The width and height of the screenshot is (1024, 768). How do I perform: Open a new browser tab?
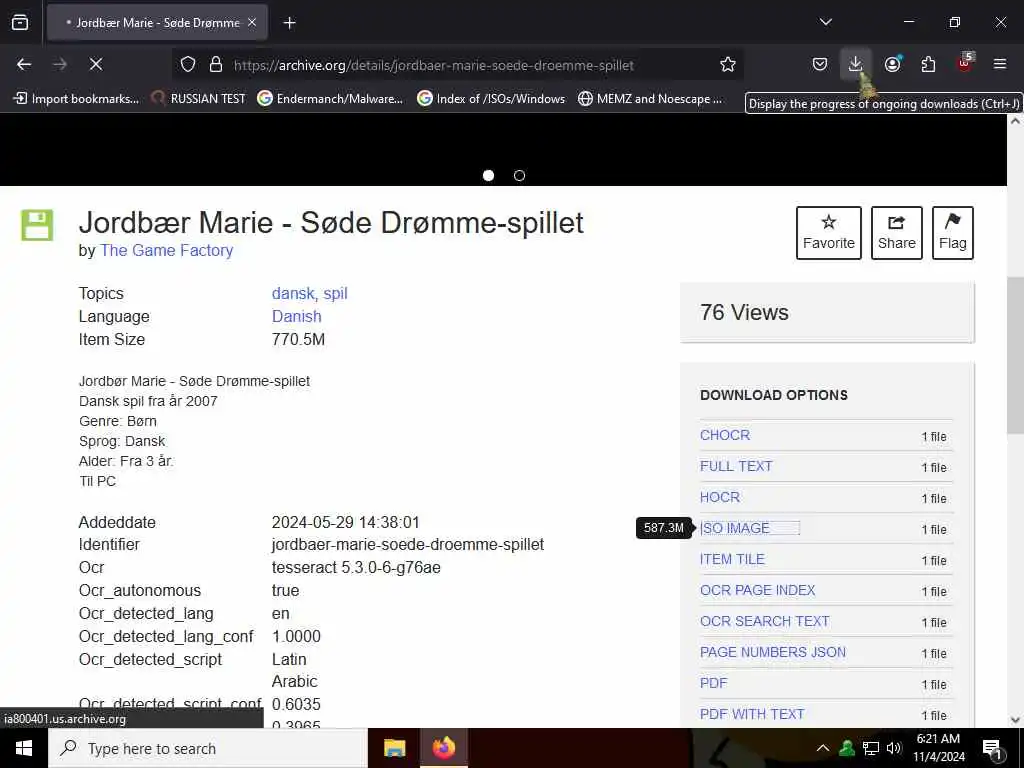click(289, 23)
